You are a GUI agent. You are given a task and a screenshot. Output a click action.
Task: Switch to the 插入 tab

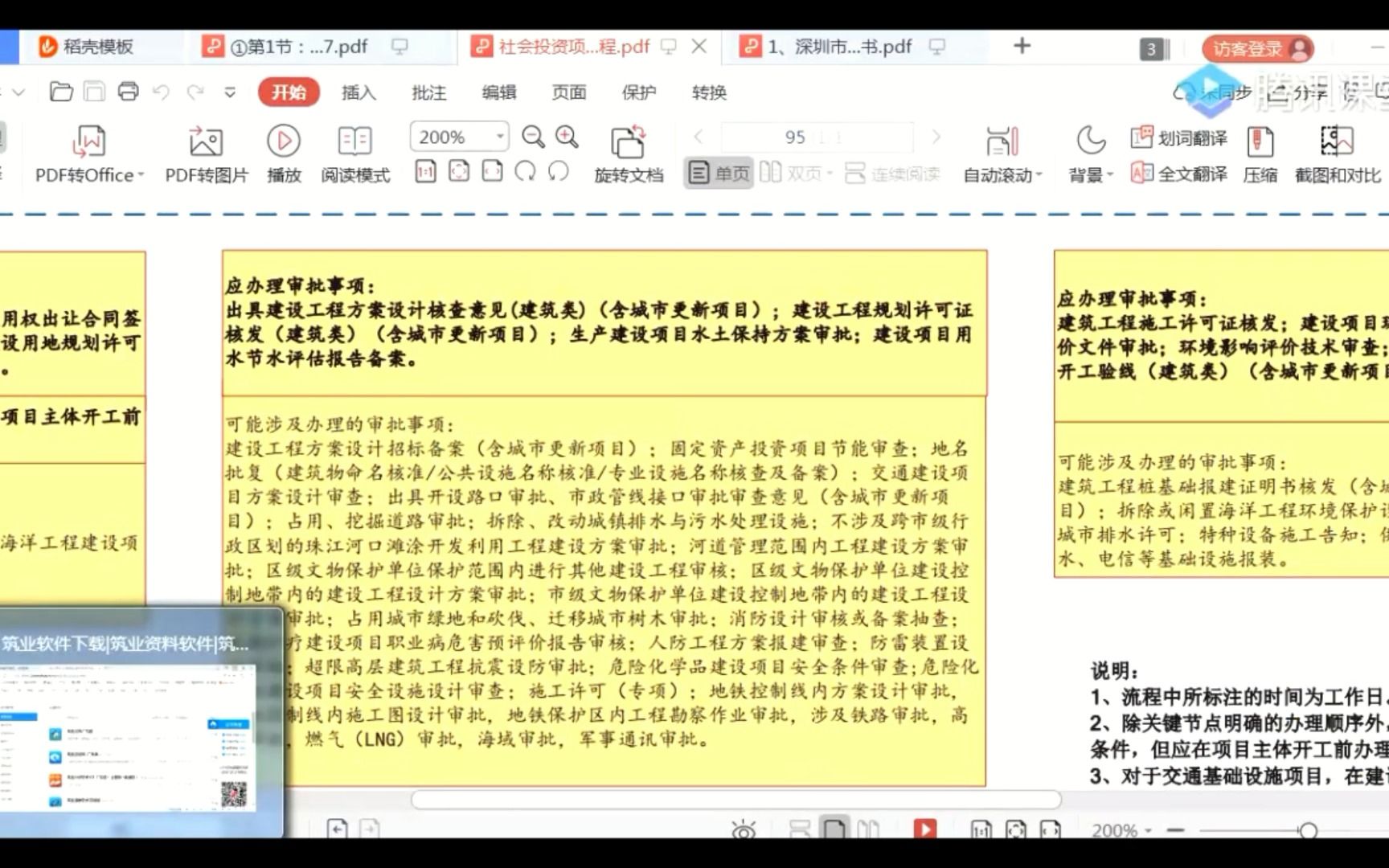click(359, 92)
